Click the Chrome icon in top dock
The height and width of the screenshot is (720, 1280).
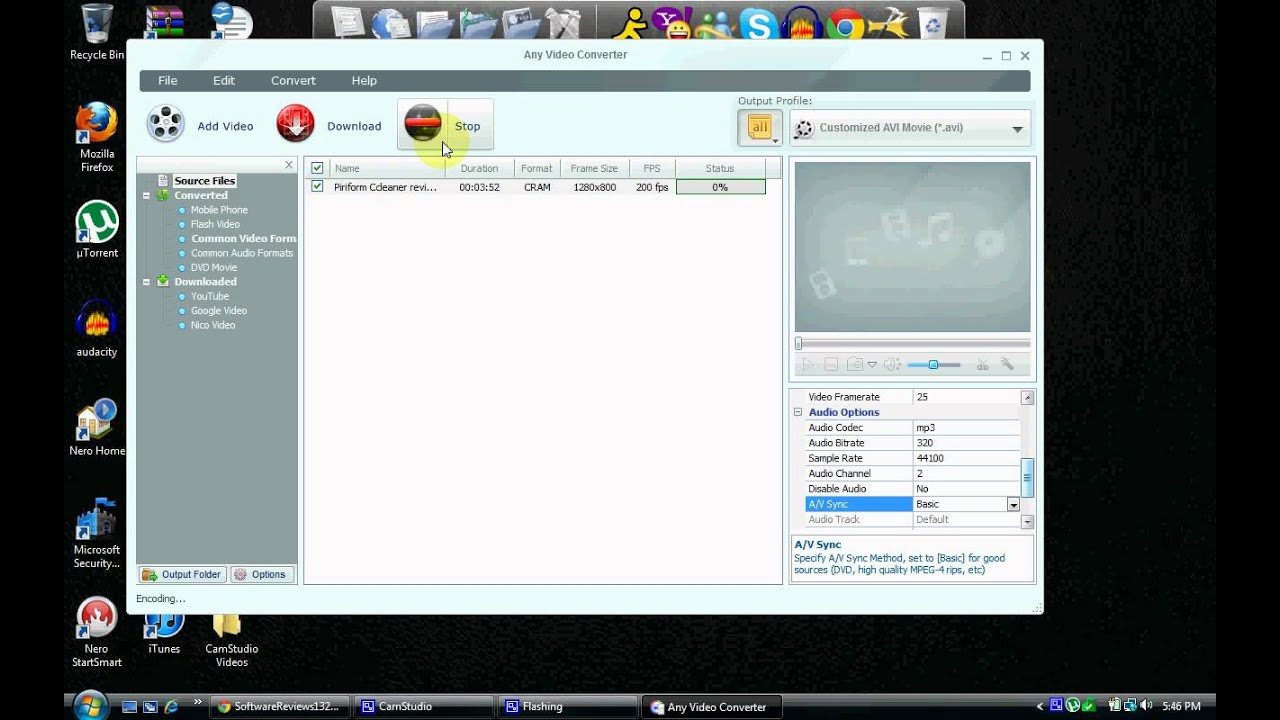pos(846,24)
